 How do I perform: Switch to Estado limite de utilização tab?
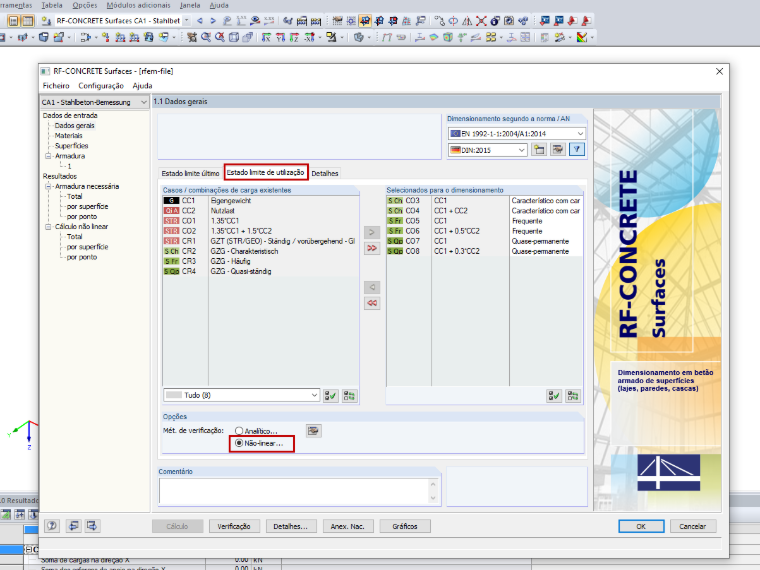[266, 172]
